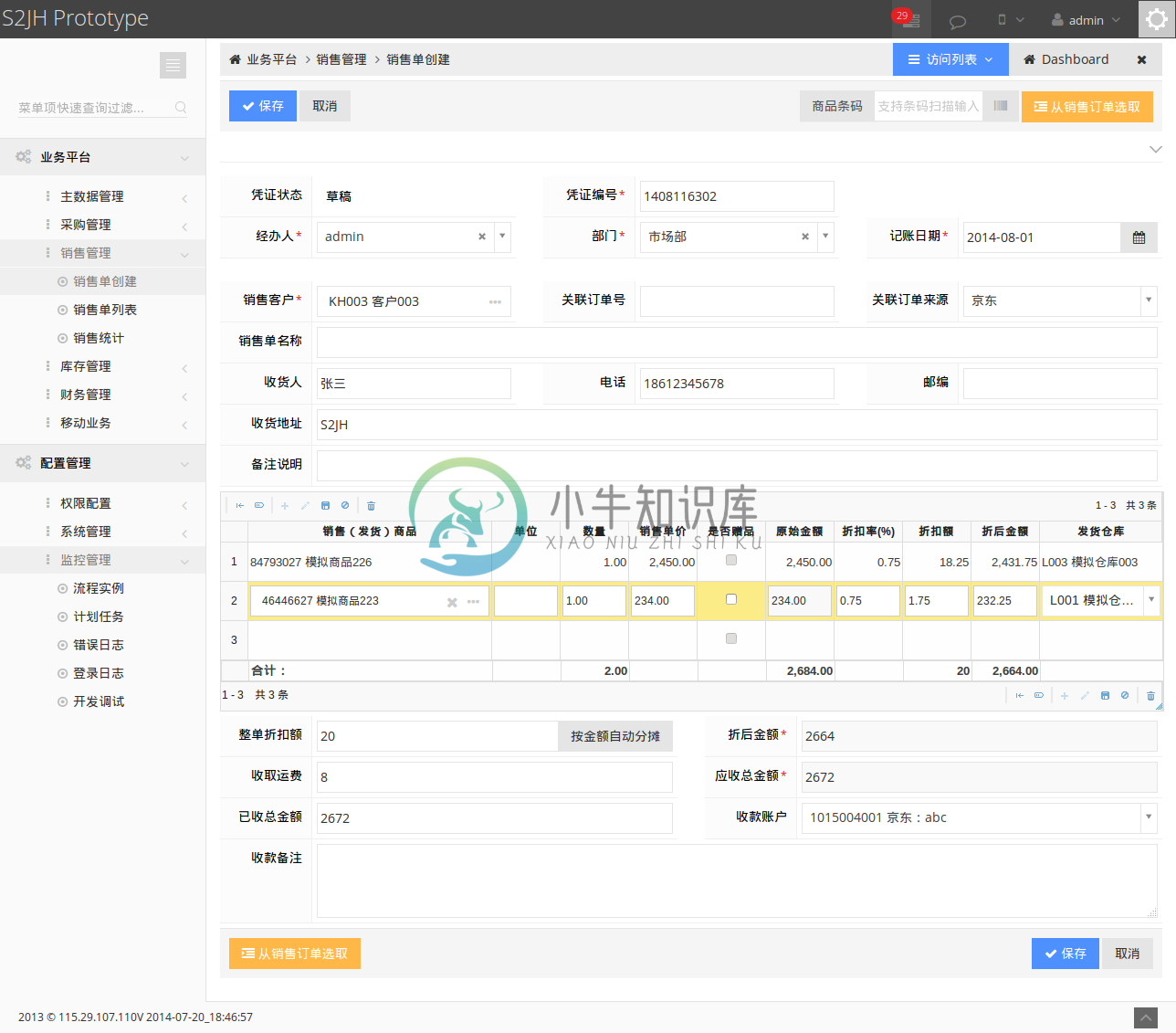Viewport: 1176px width, 1033px height.
Task: Click the bottom 从销售订单选取 button
Action: click(x=295, y=954)
